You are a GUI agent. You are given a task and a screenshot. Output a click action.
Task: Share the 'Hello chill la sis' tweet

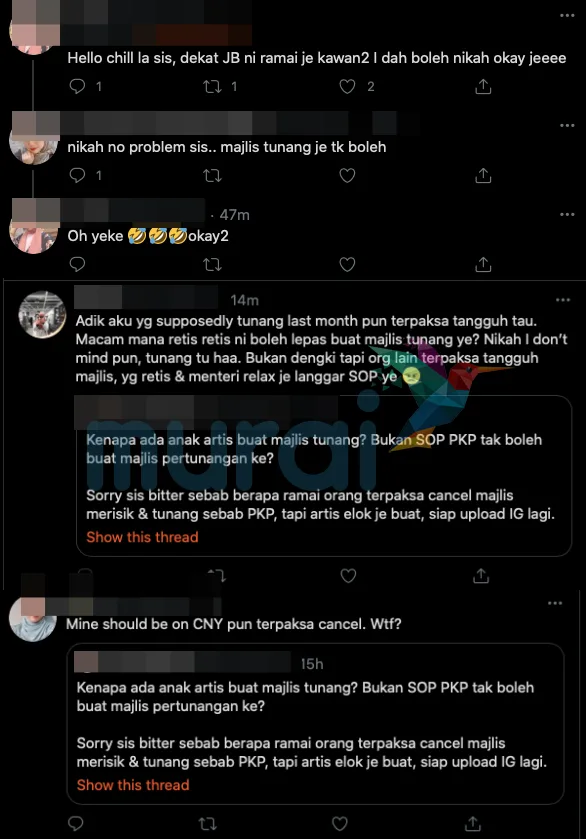tap(483, 86)
